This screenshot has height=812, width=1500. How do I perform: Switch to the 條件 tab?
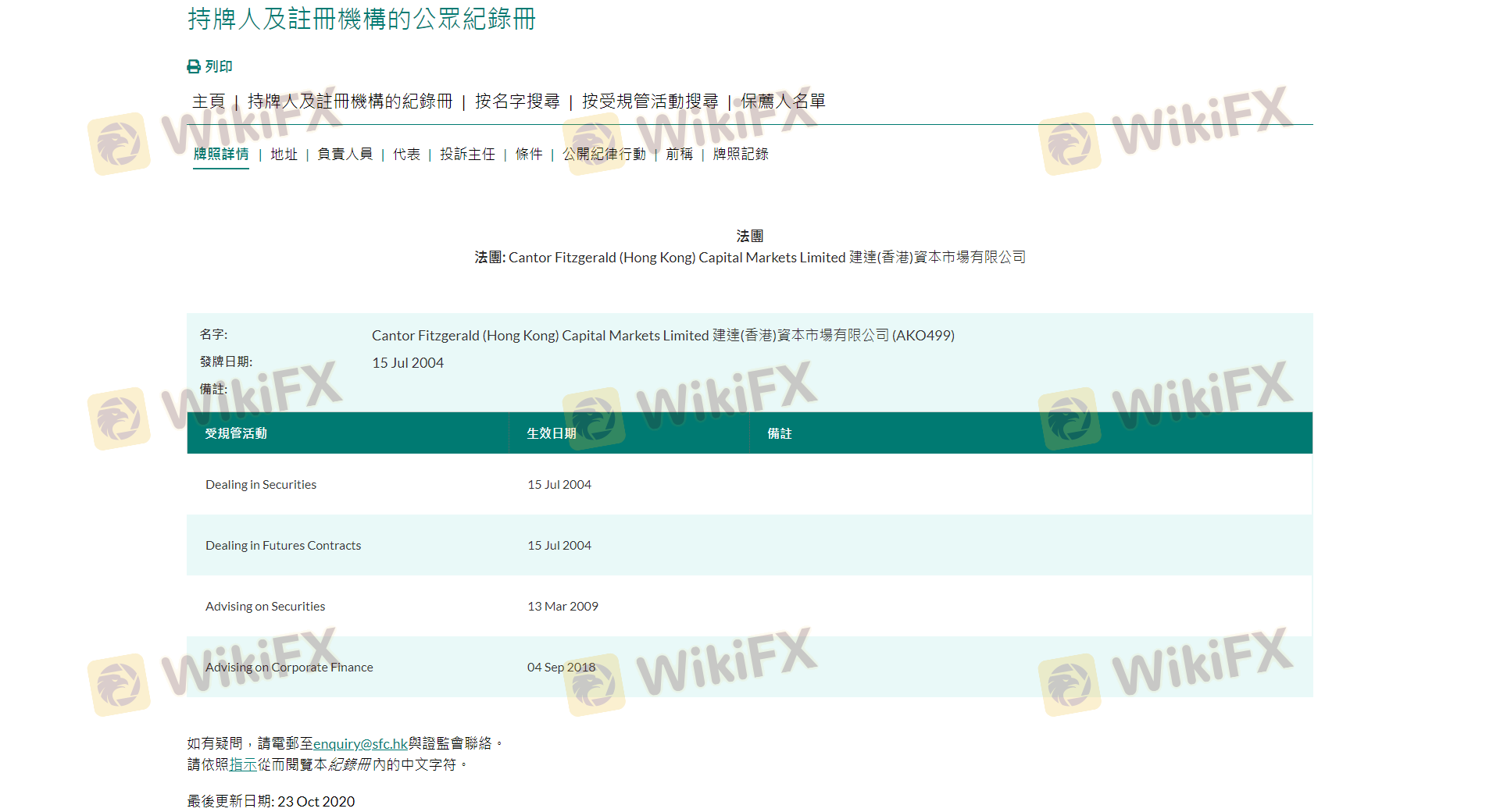pos(529,155)
